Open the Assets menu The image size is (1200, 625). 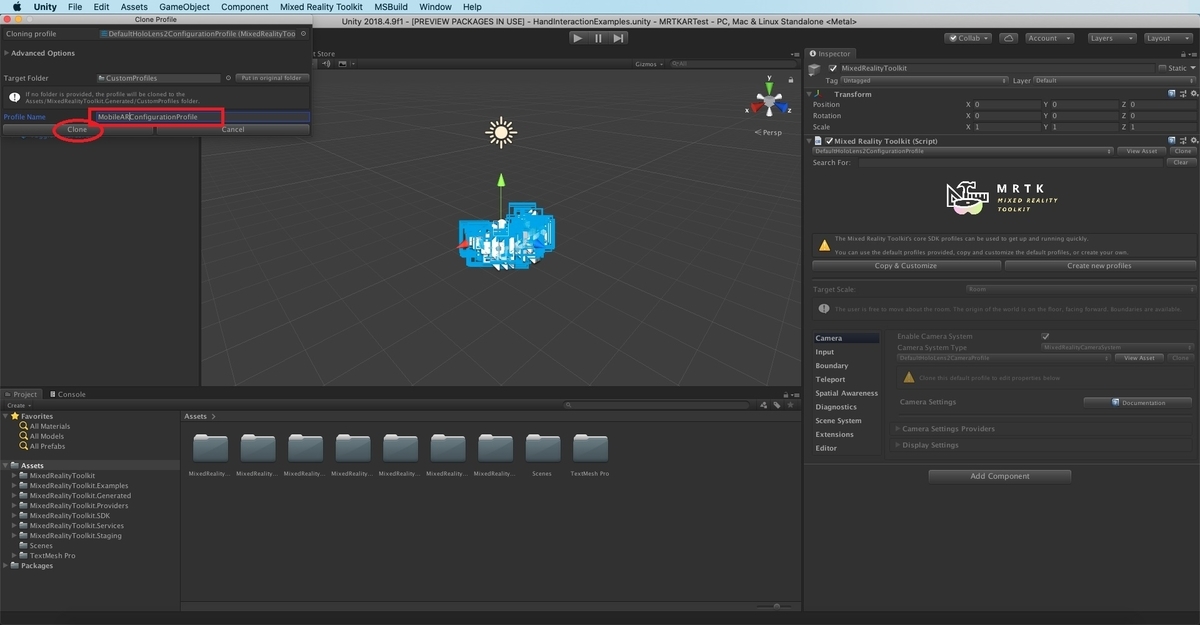(x=134, y=7)
